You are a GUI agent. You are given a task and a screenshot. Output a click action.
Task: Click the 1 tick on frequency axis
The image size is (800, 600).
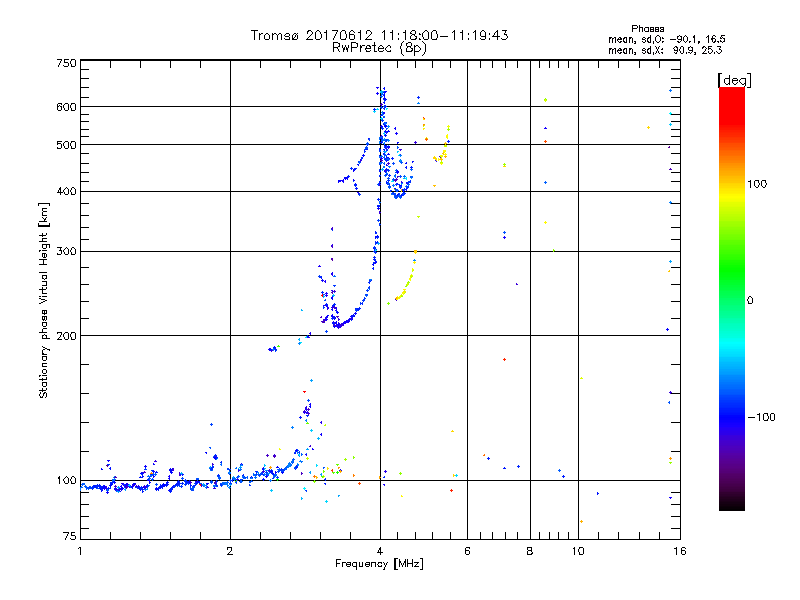(80, 551)
